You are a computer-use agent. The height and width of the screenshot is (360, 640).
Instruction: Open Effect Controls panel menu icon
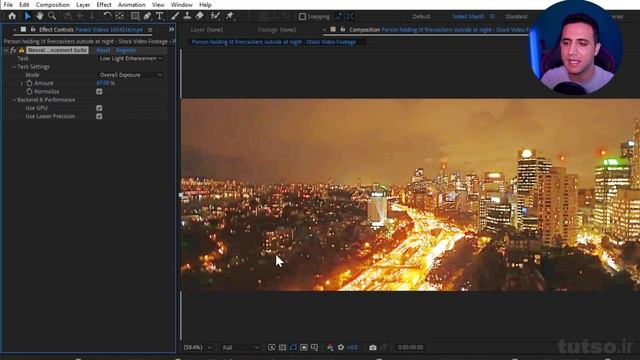150,30
